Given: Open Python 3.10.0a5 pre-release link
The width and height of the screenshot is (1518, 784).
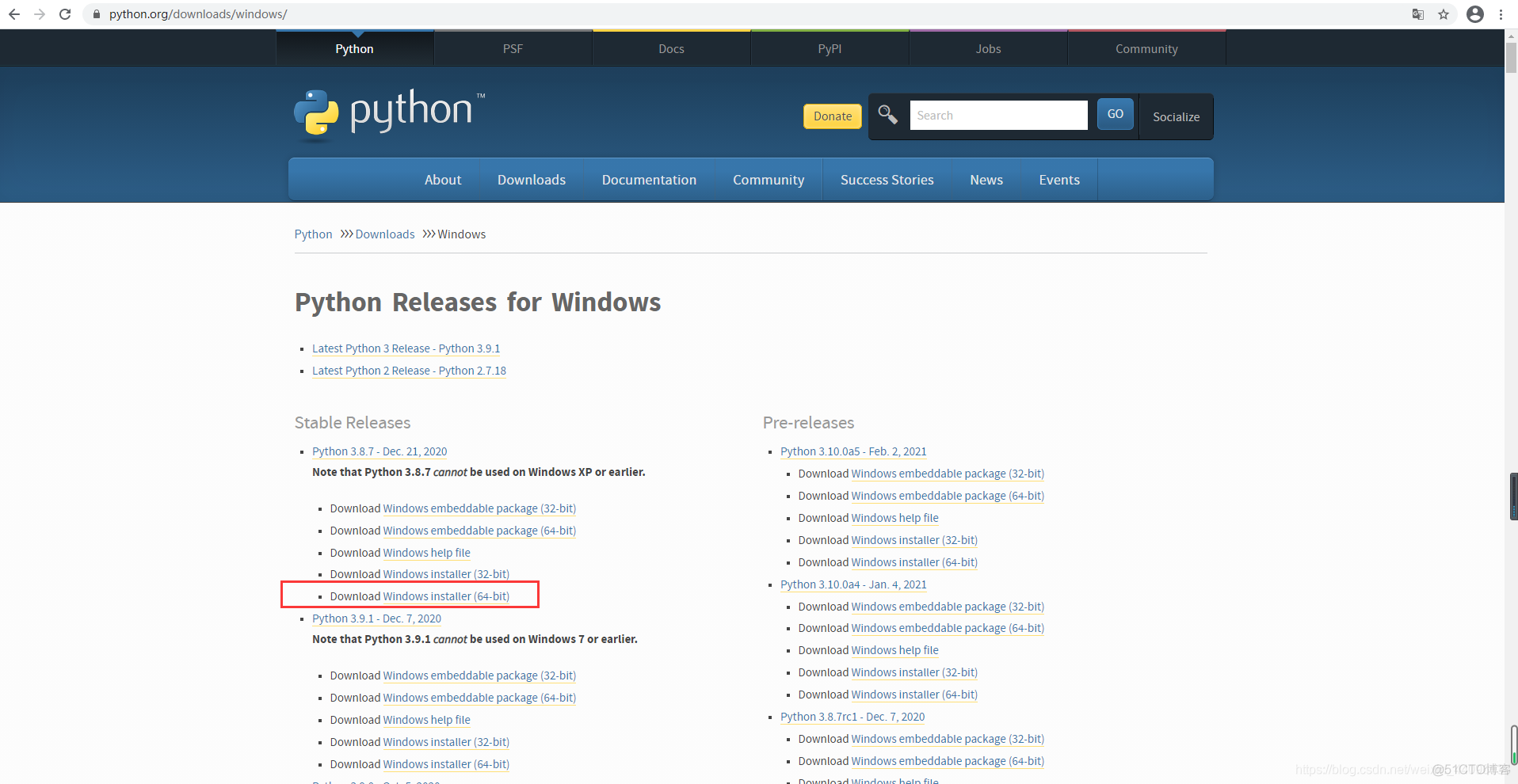Looking at the screenshot, I should tap(853, 451).
